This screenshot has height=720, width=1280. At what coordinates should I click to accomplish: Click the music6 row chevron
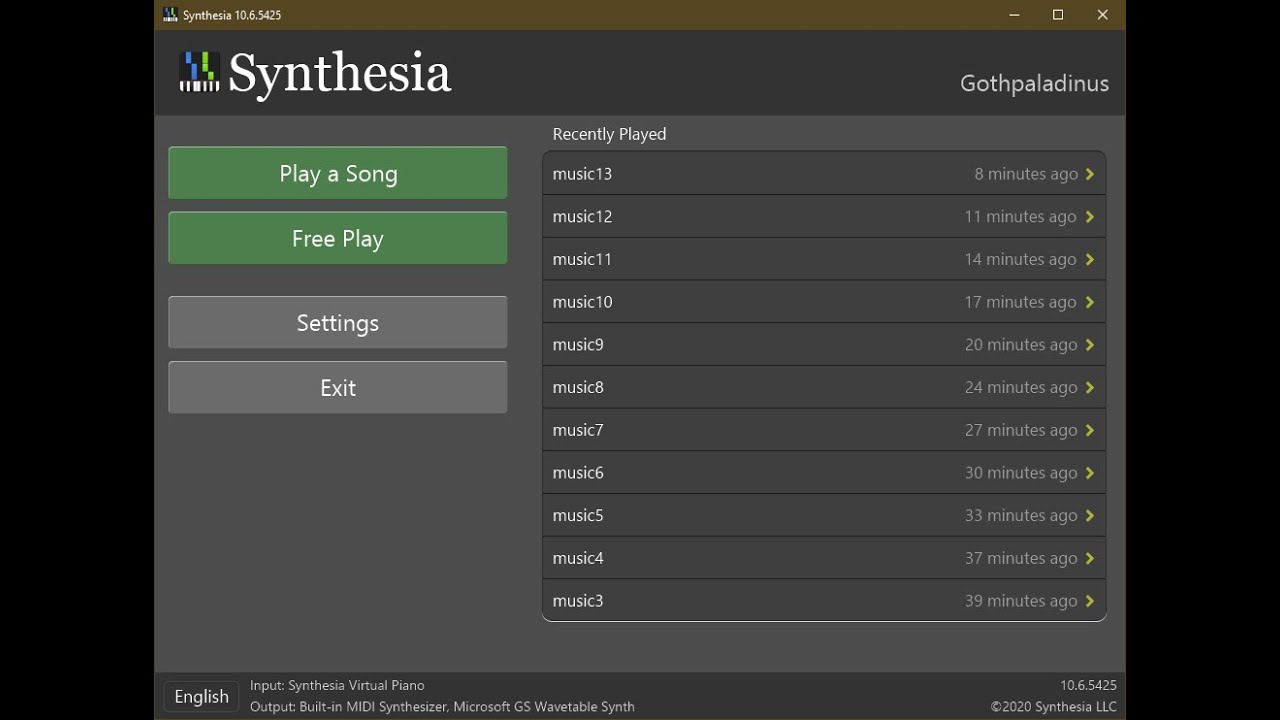click(x=1090, y=473)
